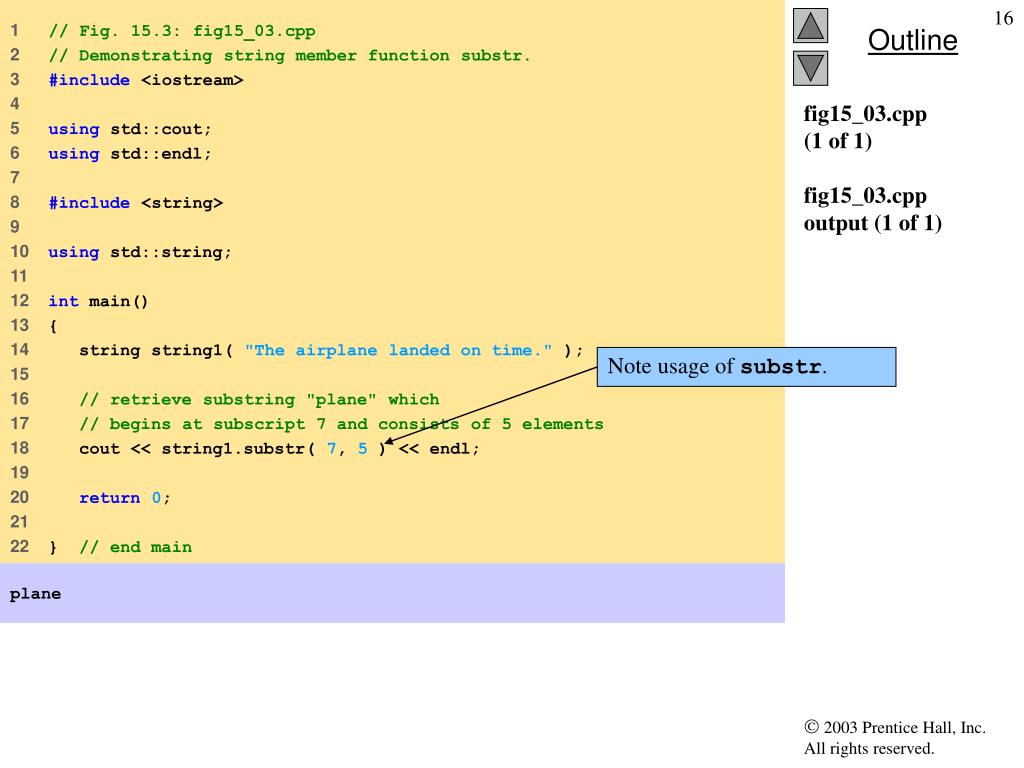Click the down triangle navigation icon
Image resolution: width=1024 pixels, height=768 pixels.
click(810, 68)
